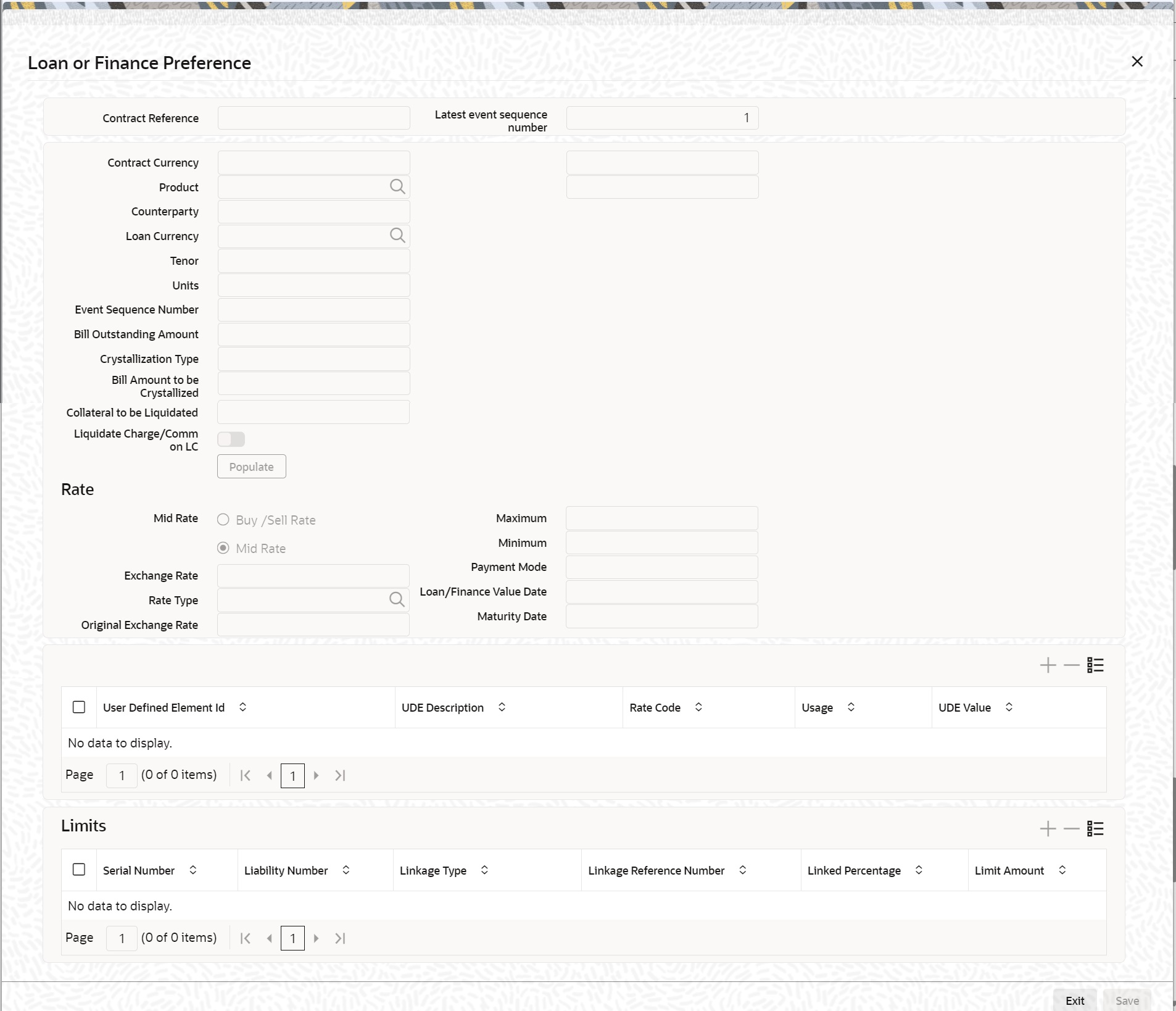
Task: Open single view for the User Defined Element table
Action: pos(1095,665)
